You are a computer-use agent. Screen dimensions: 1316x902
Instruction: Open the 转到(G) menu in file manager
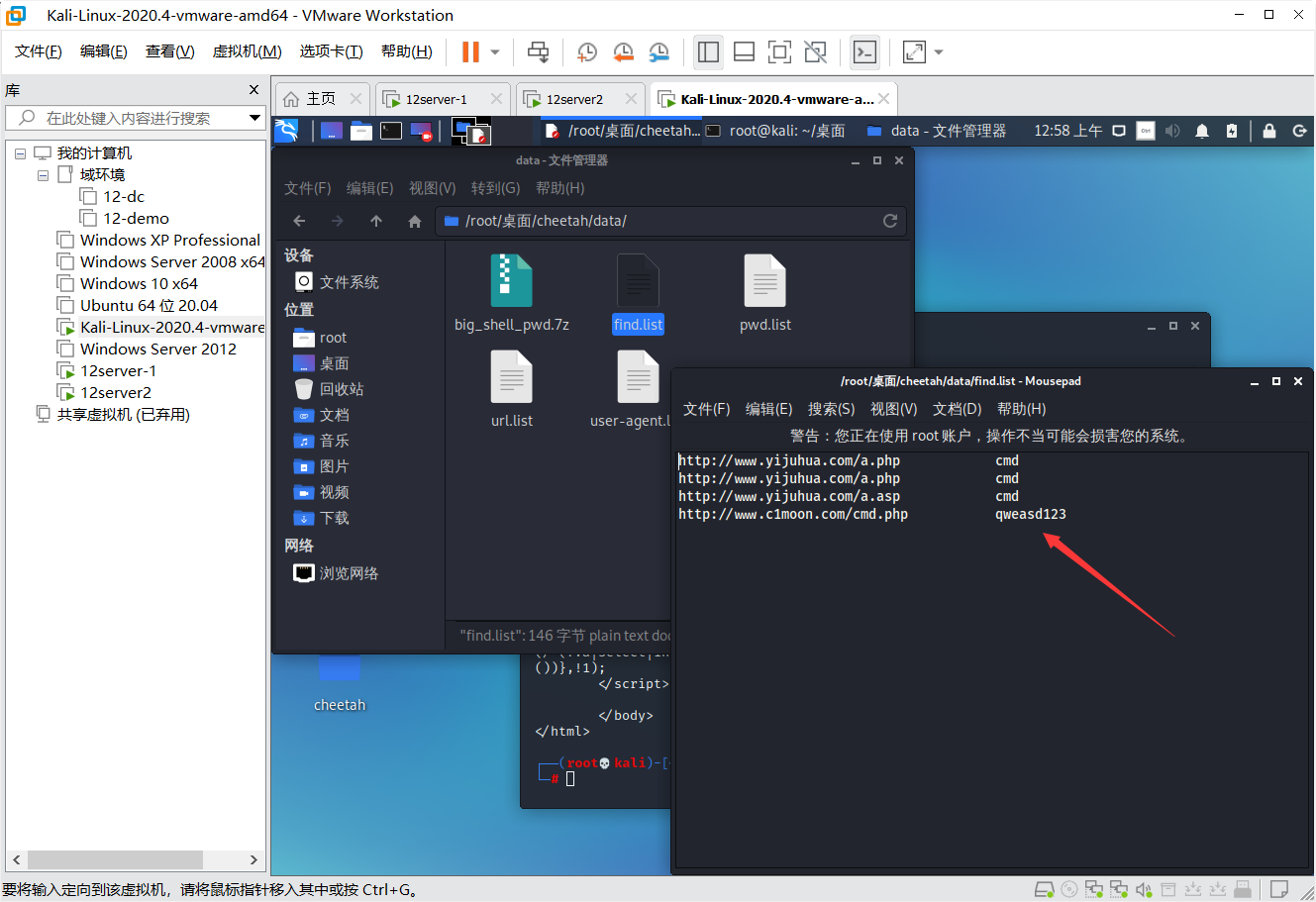[x=495, y=188]
